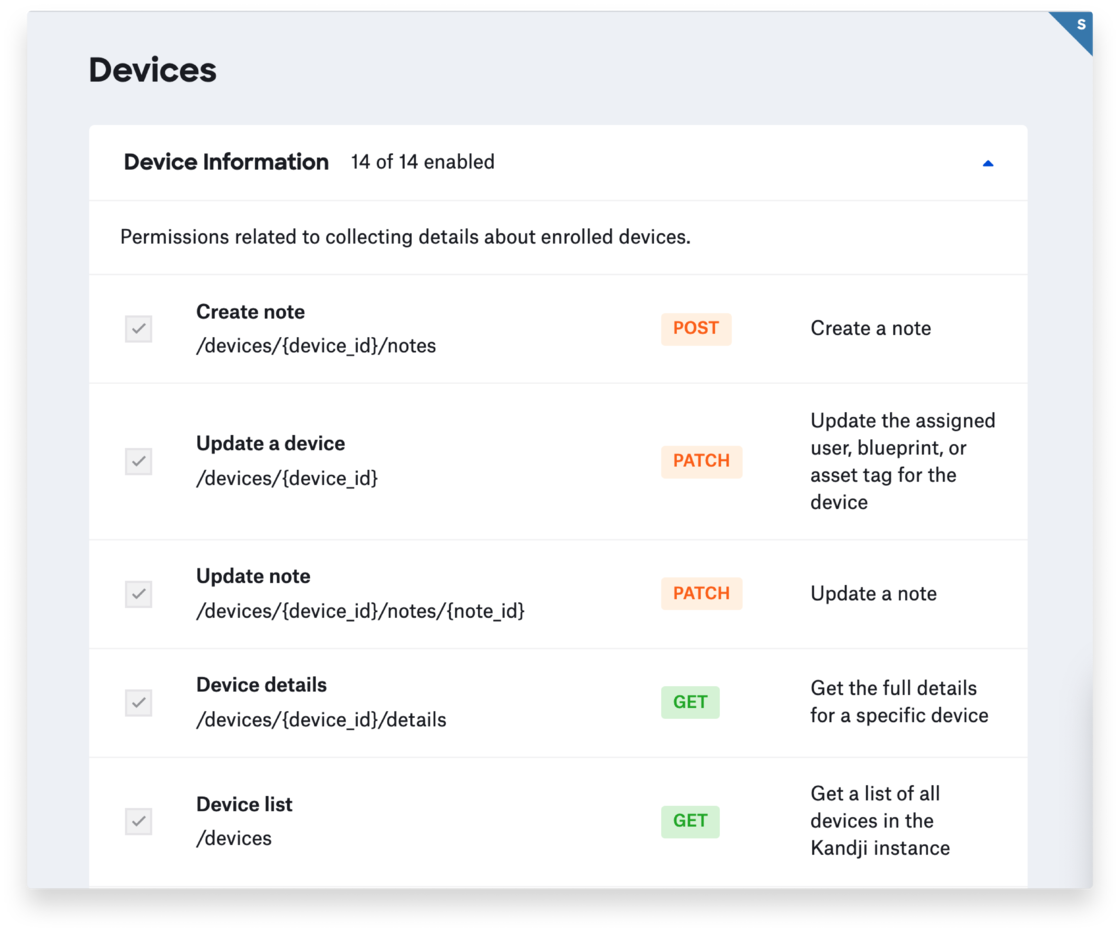
Task: Click the /devices/{device_id}/notes/{note_id} path
Action: pyautogui.click(x=360, y=610)
